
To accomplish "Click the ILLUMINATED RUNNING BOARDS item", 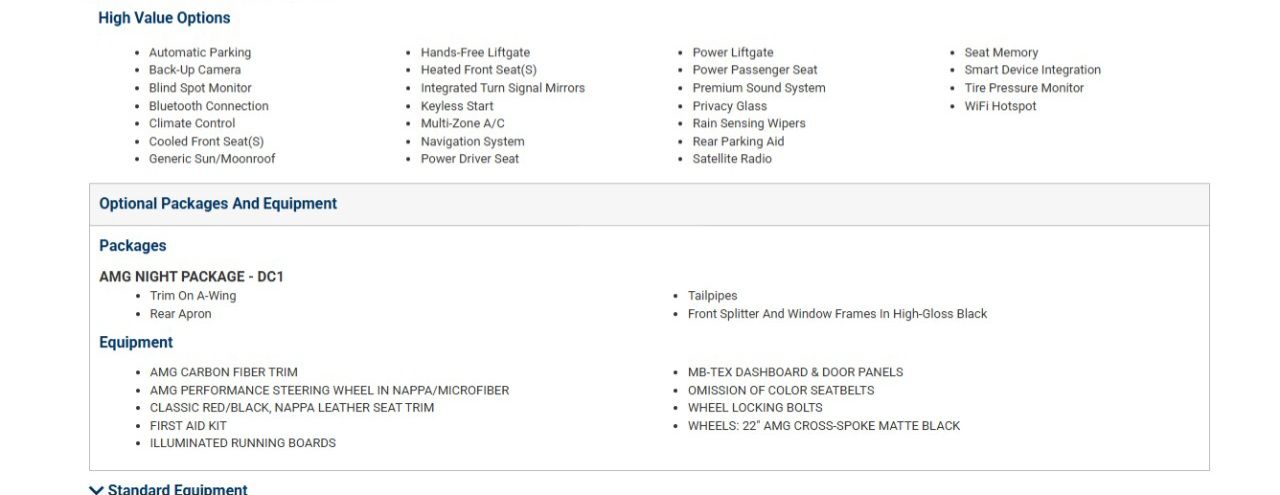I will [x=243, y=443].
